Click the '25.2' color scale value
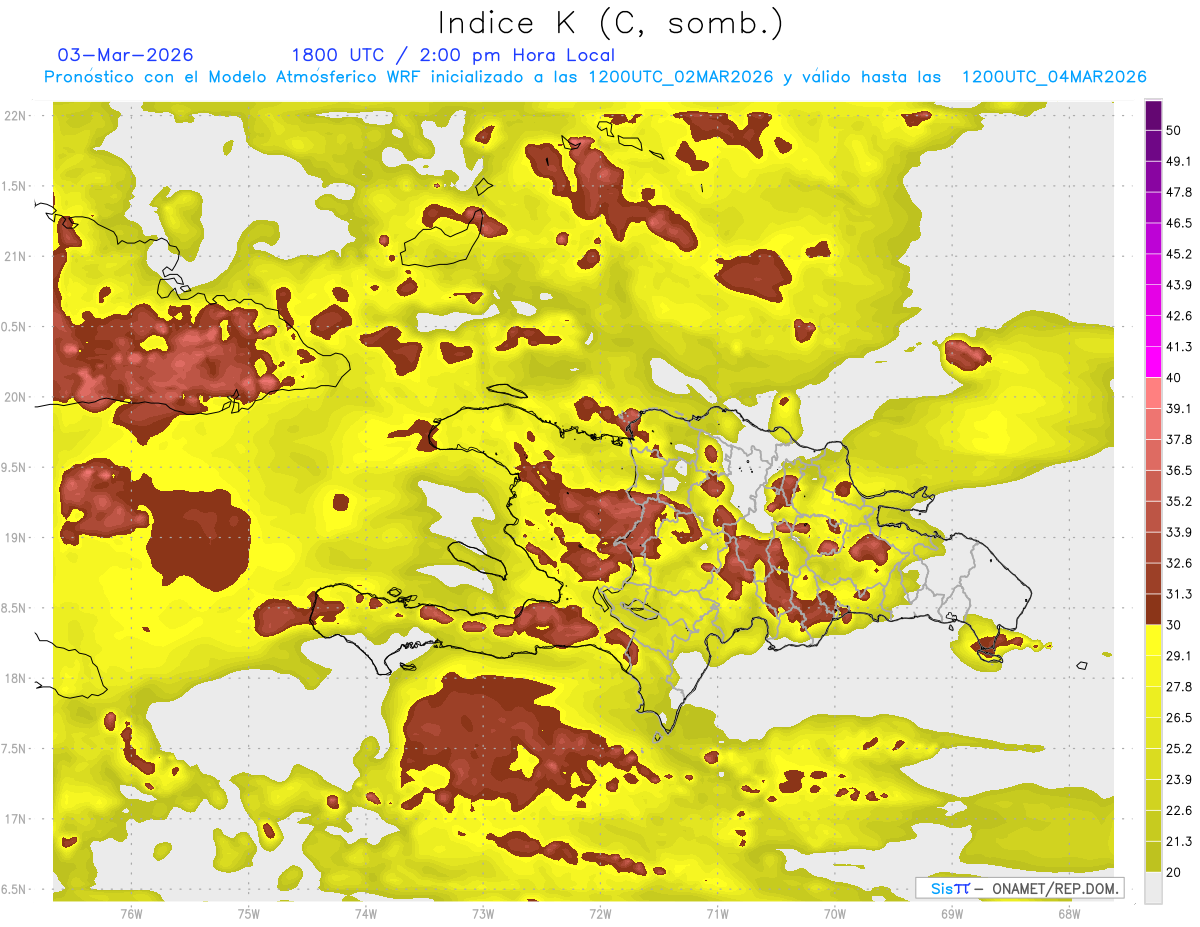The width and height of the screenshot is (1200, 927). point(1178,749)
